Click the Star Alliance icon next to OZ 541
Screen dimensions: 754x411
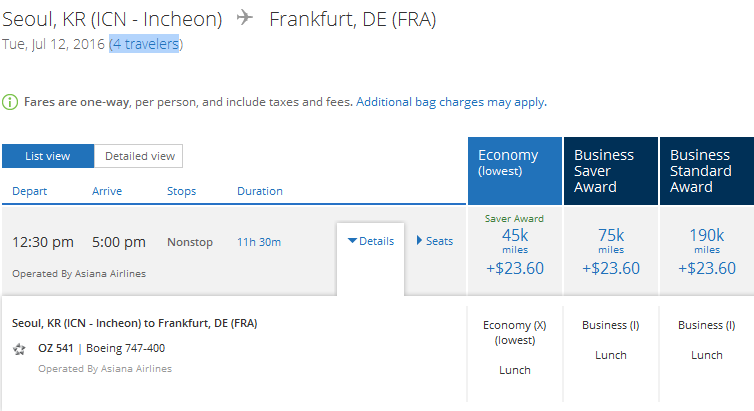20,349
